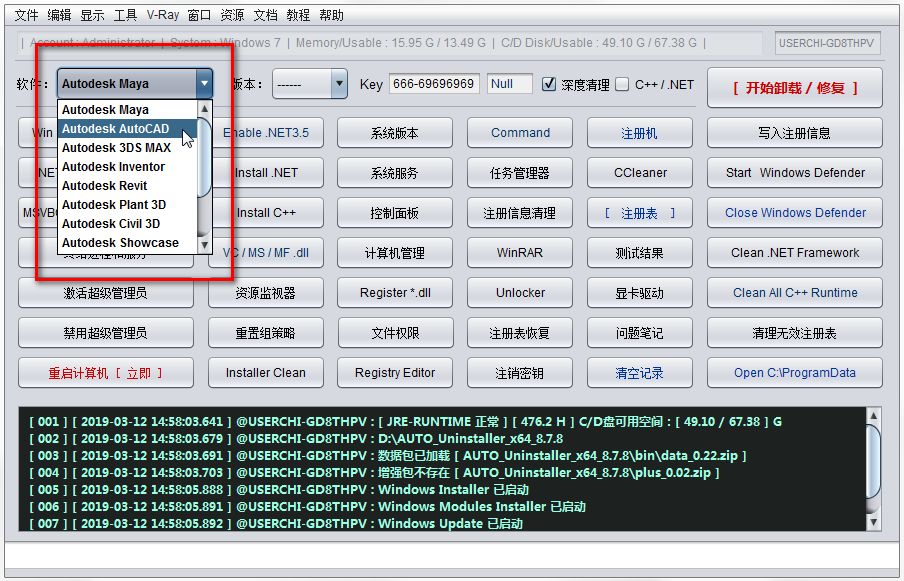This screenshot has width=904, height=581.
Task: Choose Autodesk Showcase from the list
Action: point(127,243)
